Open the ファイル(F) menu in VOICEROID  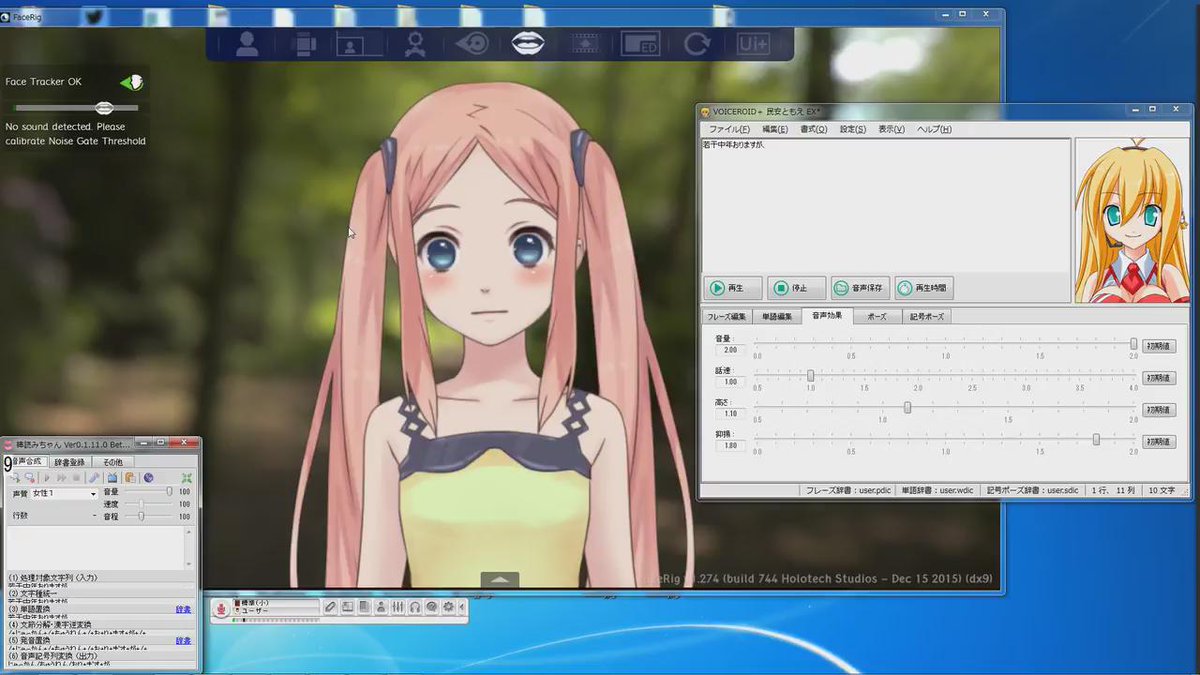[x=729, y=129]
